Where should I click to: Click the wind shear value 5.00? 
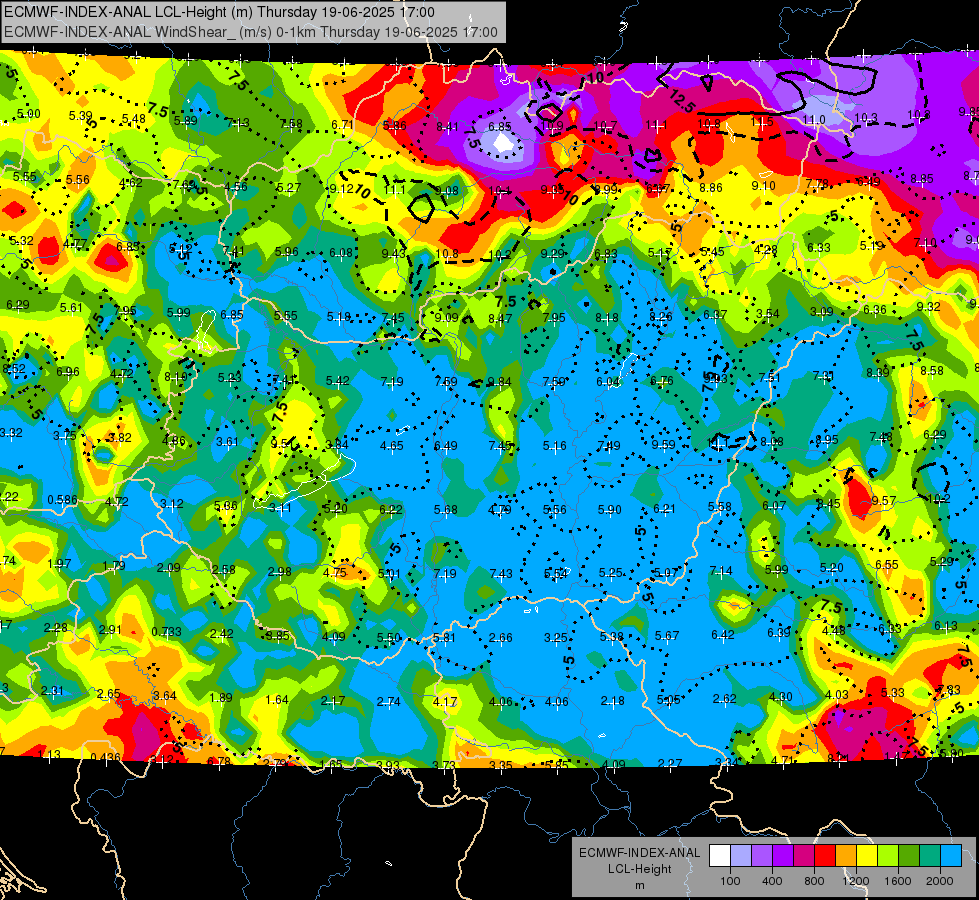29,114
